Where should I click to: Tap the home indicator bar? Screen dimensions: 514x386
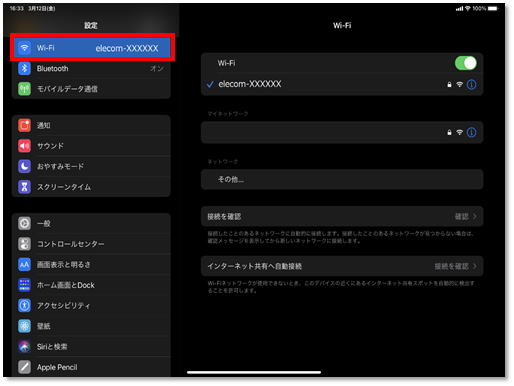pos(254,372)
